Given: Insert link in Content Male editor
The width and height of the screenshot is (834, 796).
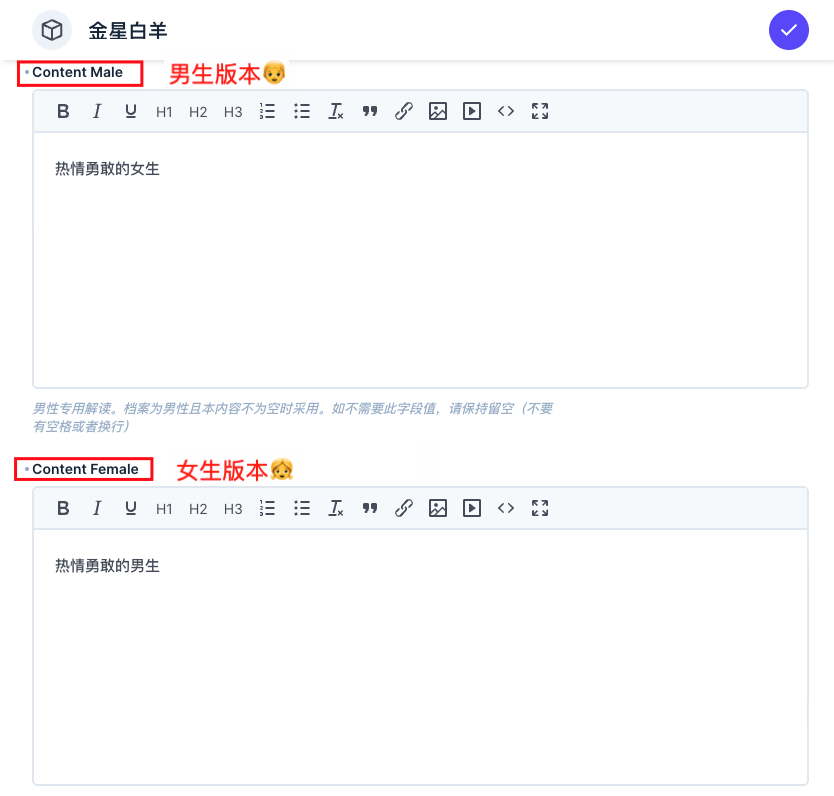Looking at the screenshot, I should (x=403, y=112).
